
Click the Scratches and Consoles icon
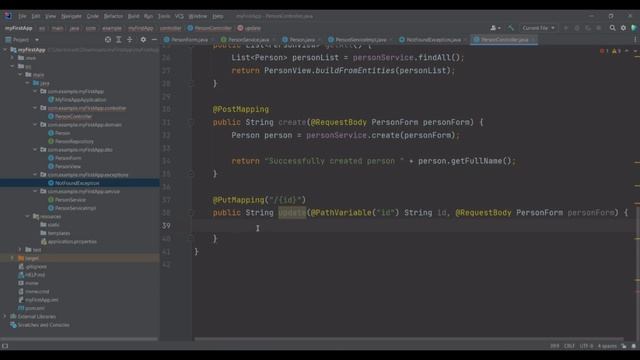[x=13, y=325]
